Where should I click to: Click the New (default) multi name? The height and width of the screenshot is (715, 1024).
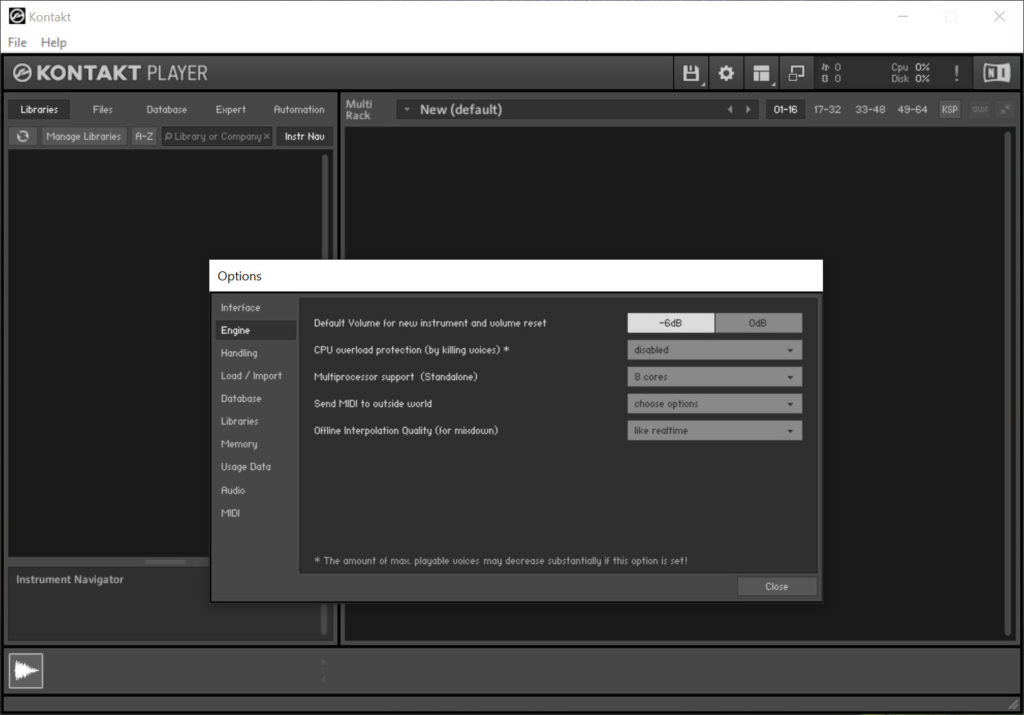[461, 110]
